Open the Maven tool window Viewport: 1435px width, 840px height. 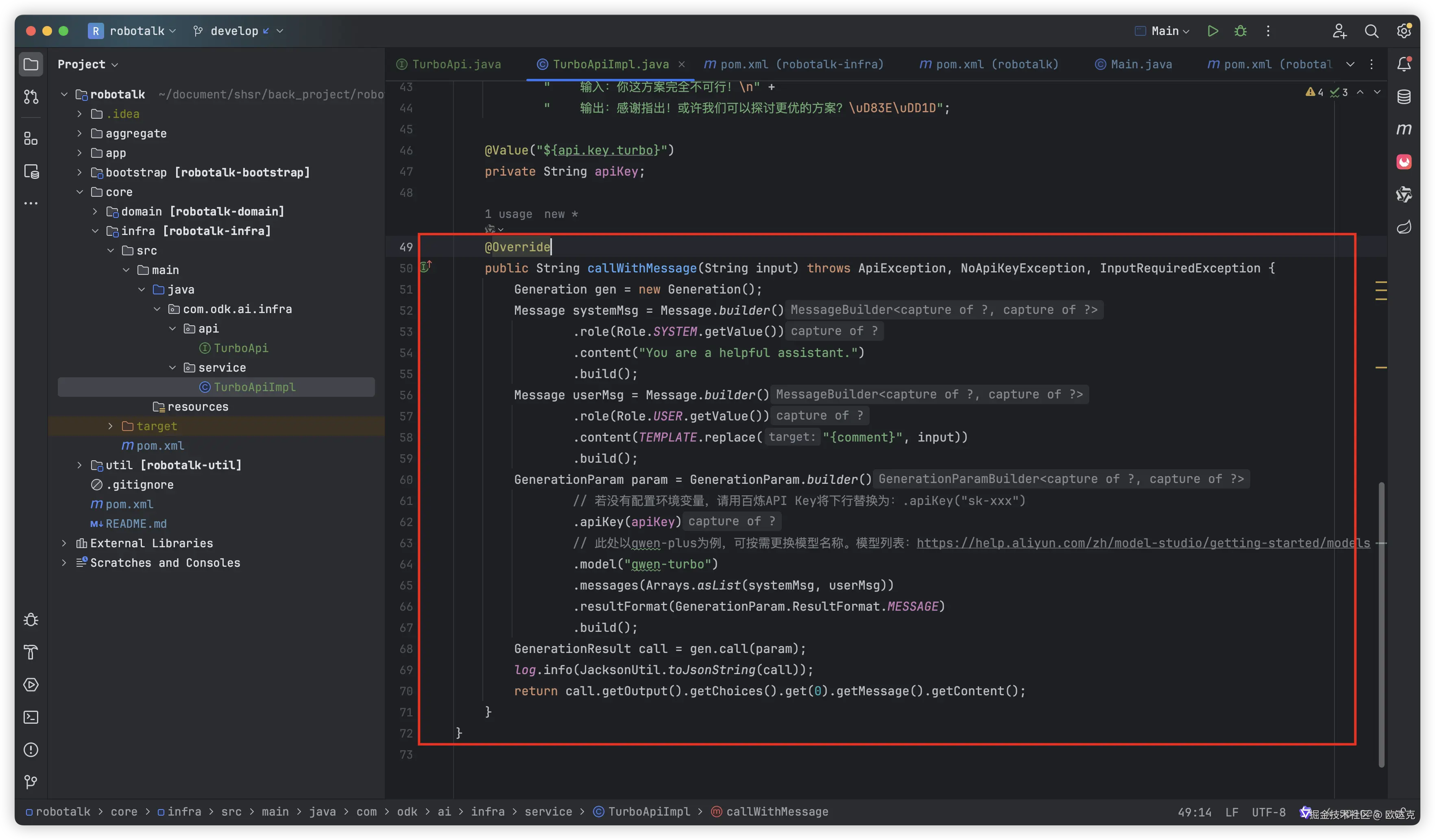click(1404, 129)
